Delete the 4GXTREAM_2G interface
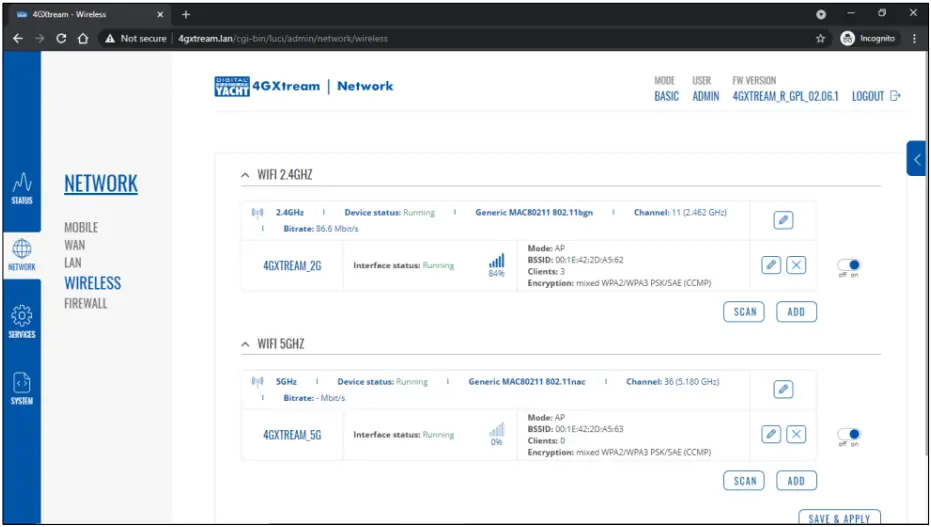This screenshot has height=527, width=931. click(795, 265)
